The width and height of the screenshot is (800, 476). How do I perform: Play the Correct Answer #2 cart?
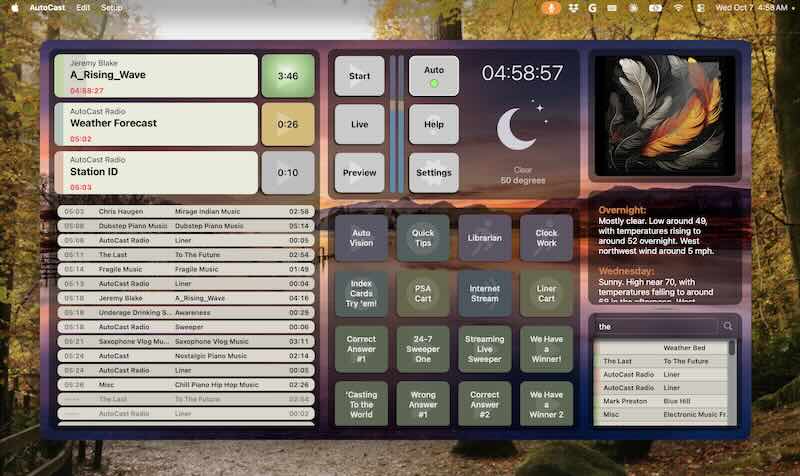click(485, 405)
